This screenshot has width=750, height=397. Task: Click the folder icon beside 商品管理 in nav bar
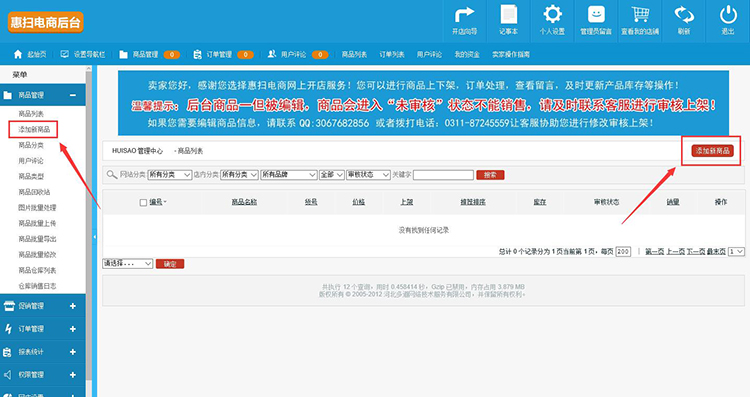[x=123, y=55]
